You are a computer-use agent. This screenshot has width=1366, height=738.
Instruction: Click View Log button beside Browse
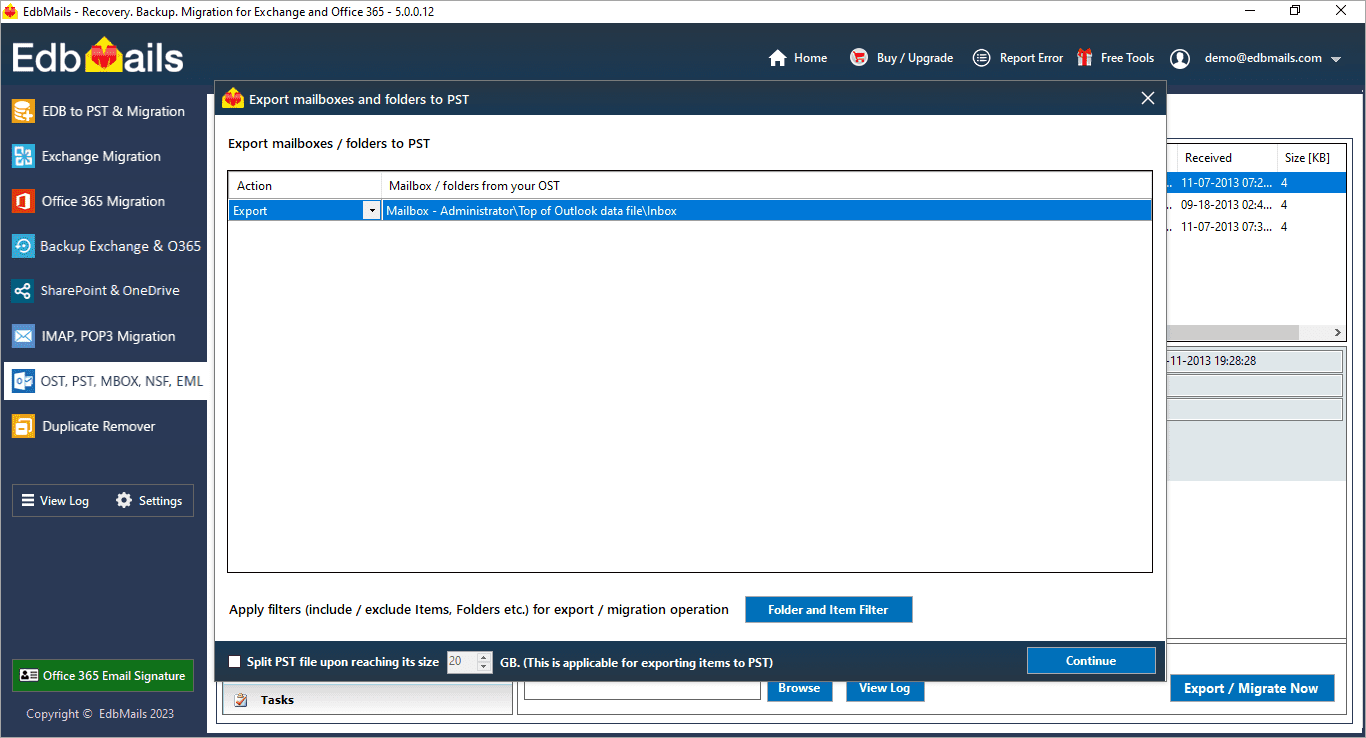885,688
